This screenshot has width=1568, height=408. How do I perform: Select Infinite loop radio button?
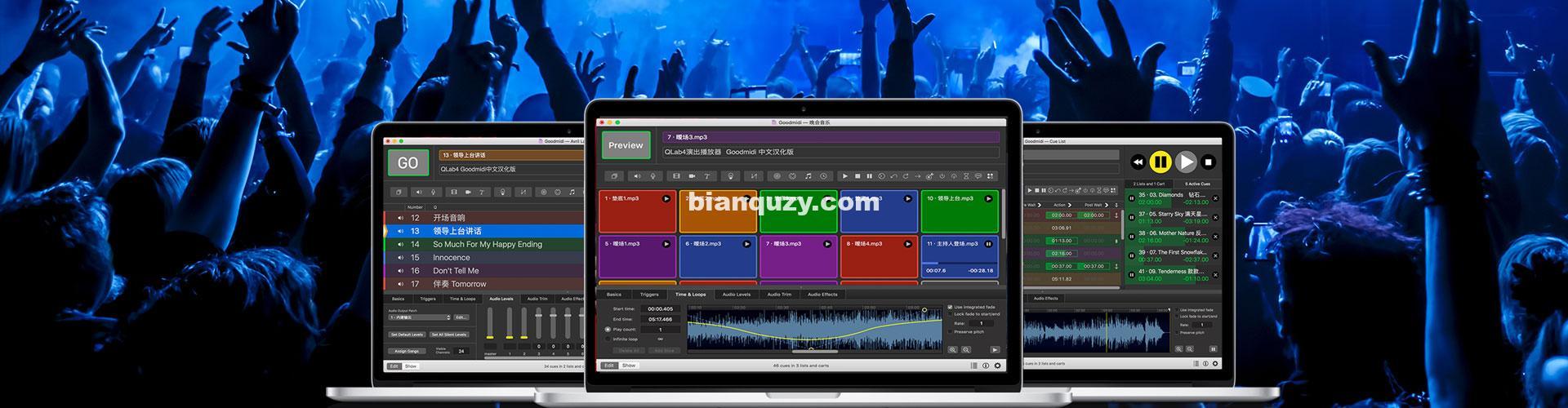click(608, 339)
